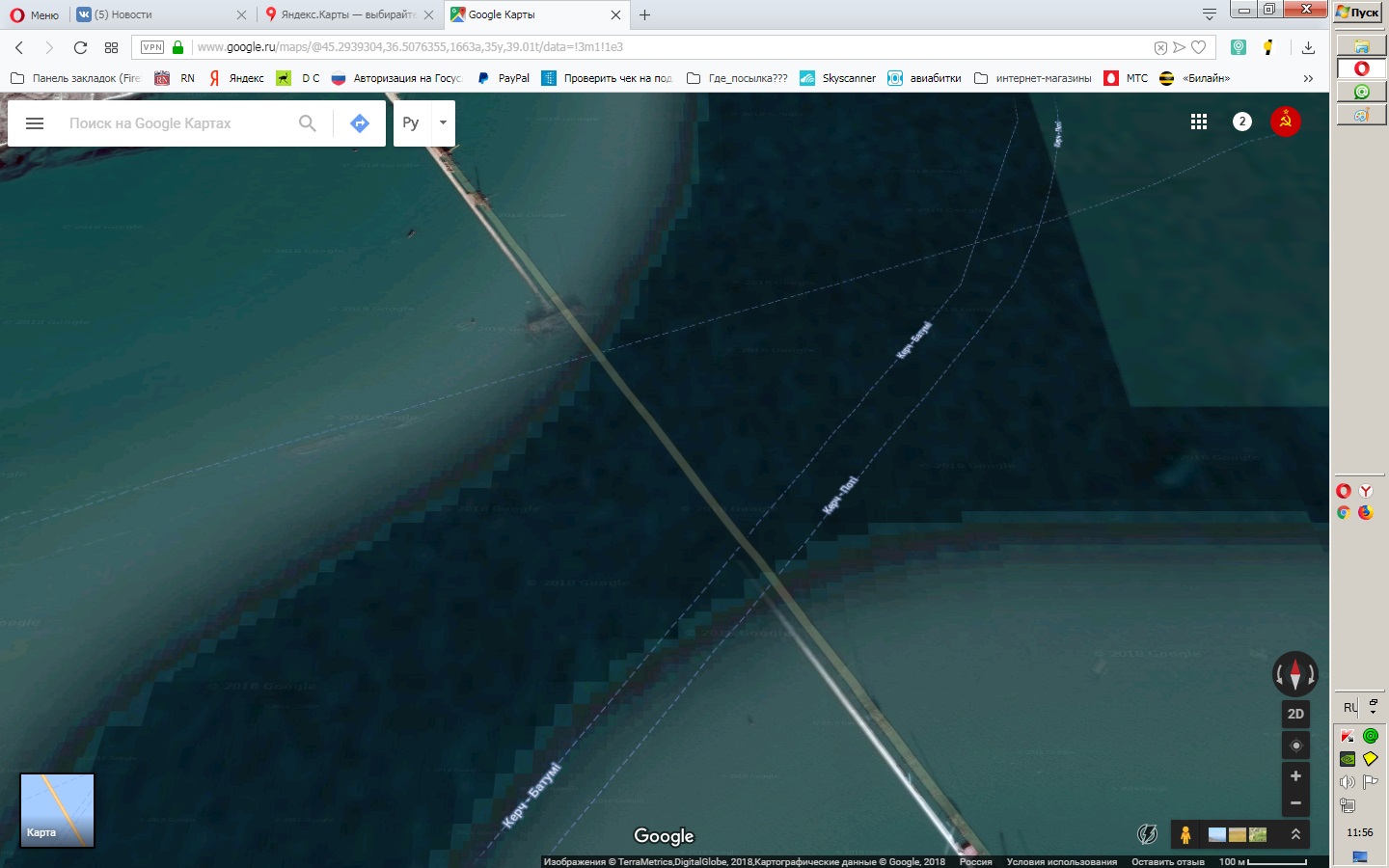Open directions with the blue arrow icon
The image size is (1389, 868).
coord(360,123)
